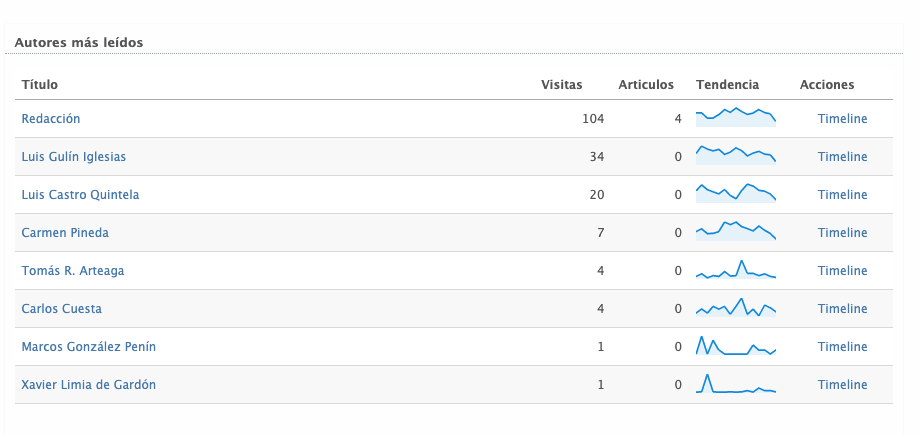Click Marcos González Penín trend sparkline

(x=736, y=345)
